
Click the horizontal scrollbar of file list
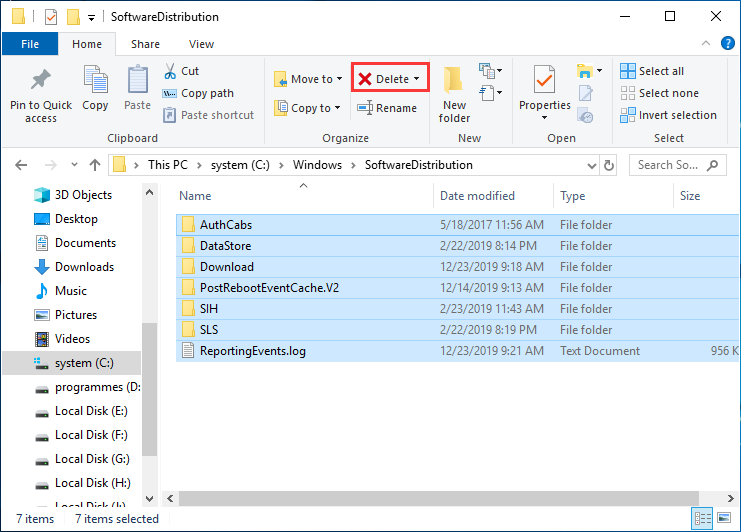[x=439, y=498]
